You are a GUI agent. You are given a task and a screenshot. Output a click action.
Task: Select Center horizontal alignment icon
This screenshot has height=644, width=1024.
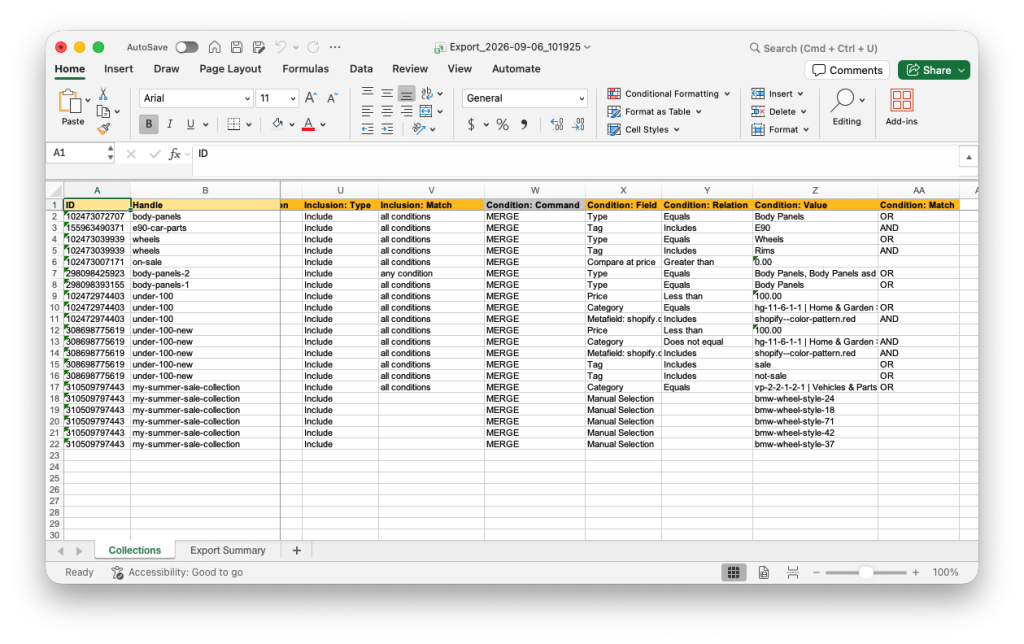tap(387, 111)
